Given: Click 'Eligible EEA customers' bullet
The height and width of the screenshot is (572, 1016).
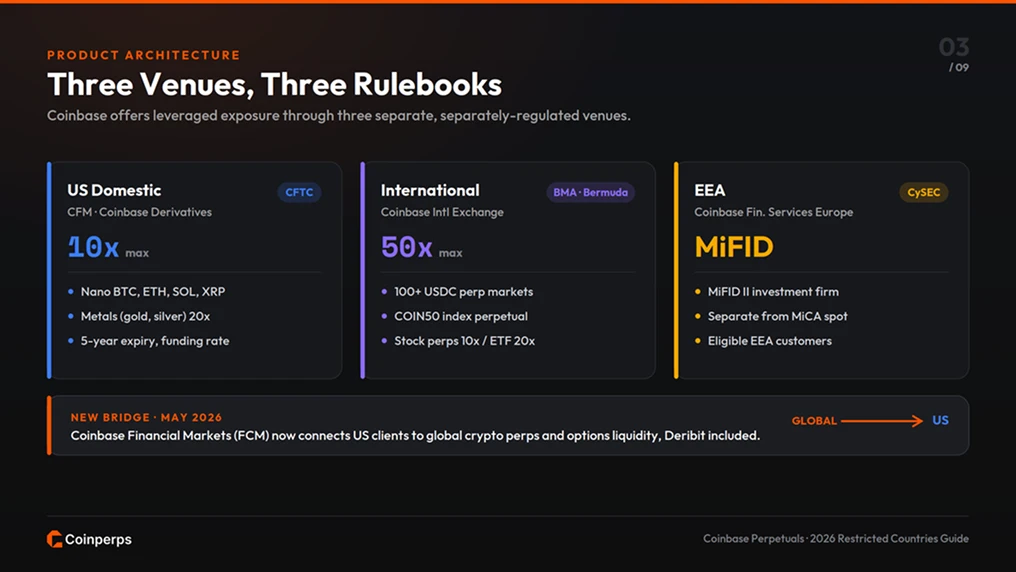Looking at the screenshot, I should (770, 341).
